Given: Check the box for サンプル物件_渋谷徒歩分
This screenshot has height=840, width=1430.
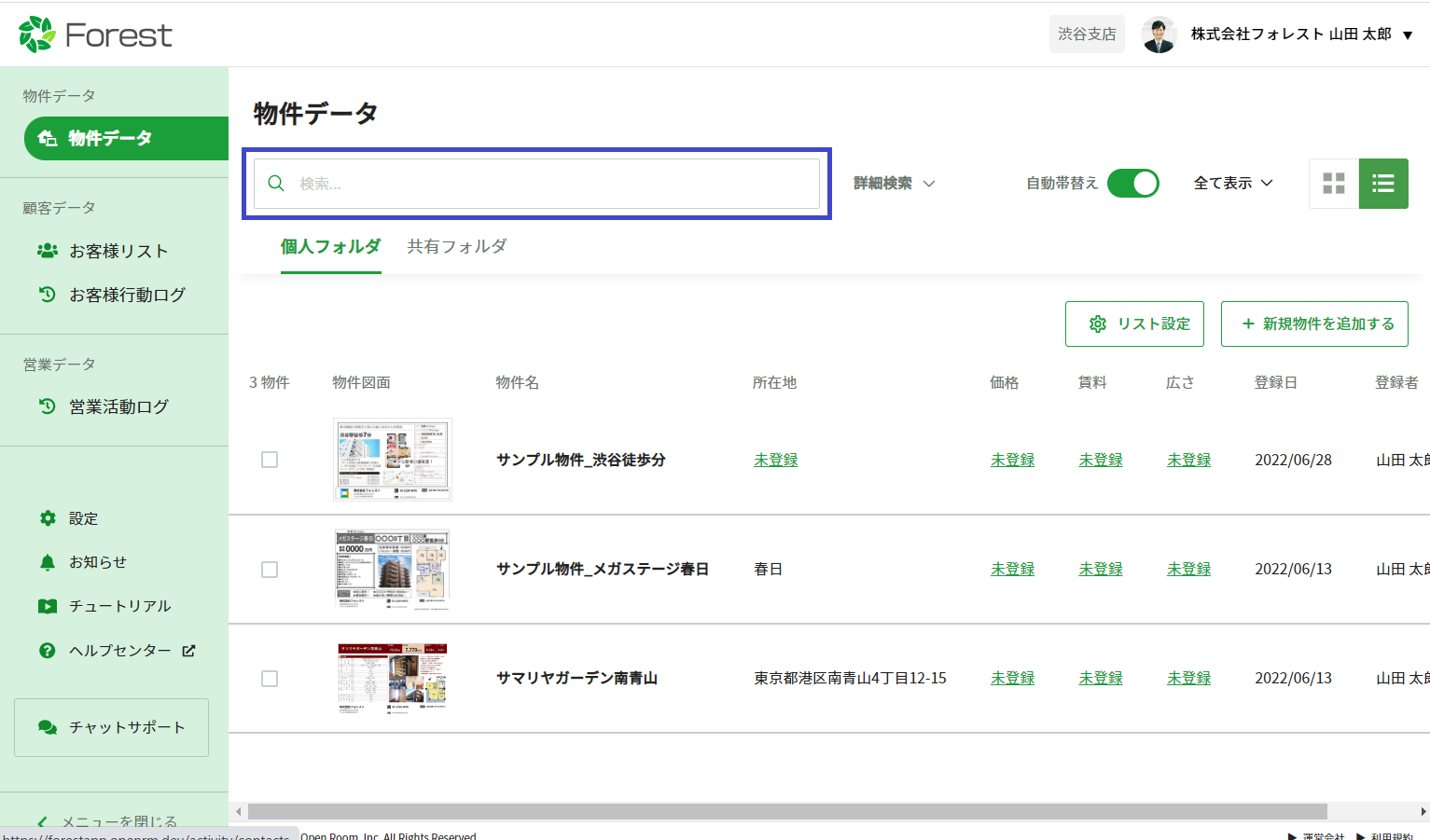Looking at the screenshot, I should [270, 460].
